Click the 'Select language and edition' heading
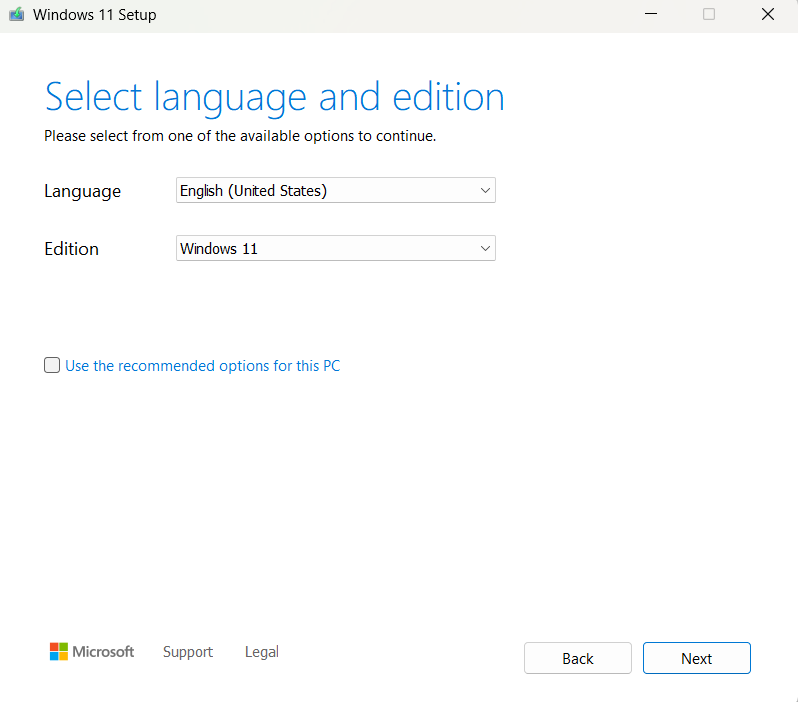The image size is (798, 702). [275, 98]
